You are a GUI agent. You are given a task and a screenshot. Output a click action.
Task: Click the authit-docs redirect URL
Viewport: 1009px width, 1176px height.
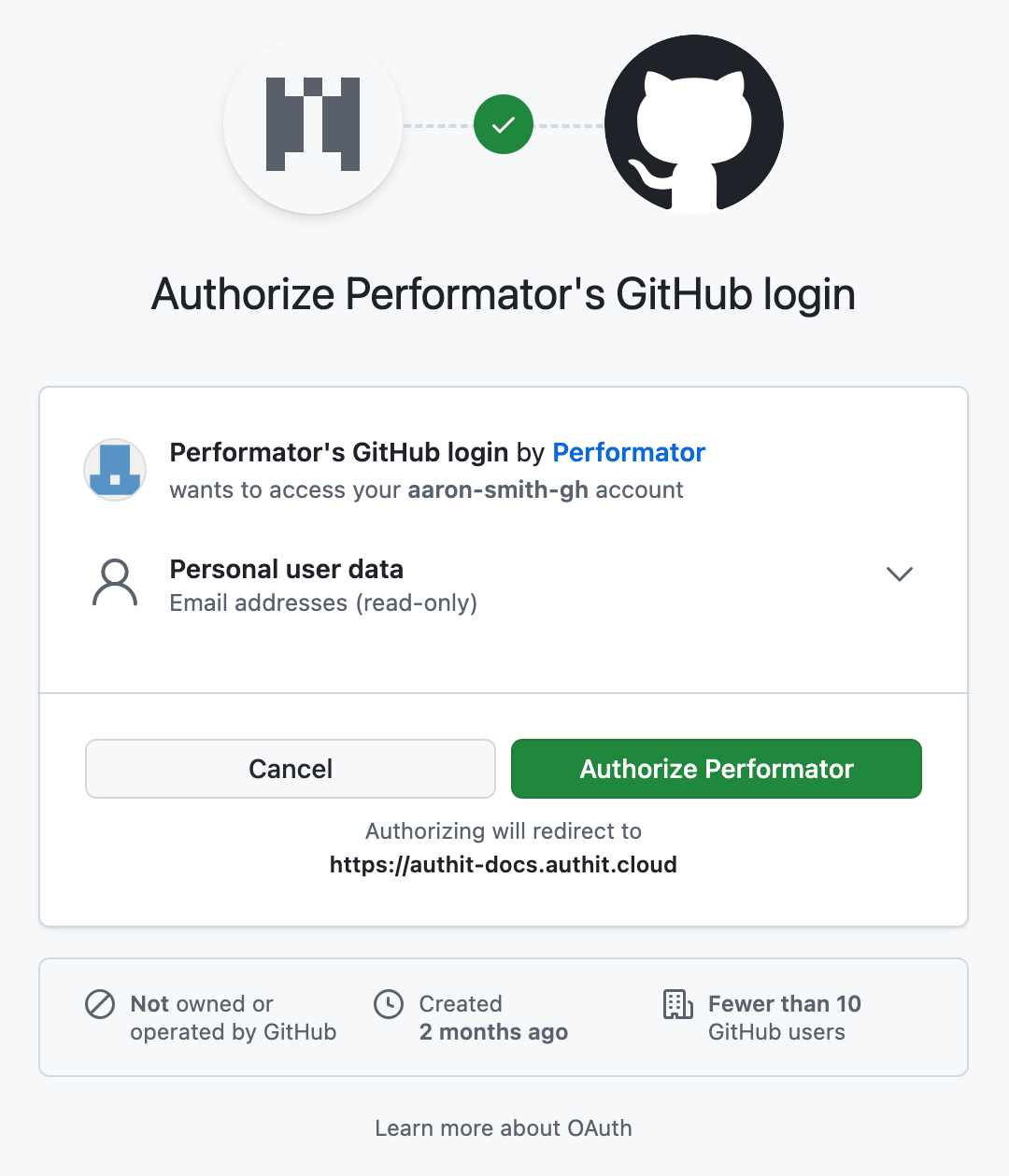point(503,864)
